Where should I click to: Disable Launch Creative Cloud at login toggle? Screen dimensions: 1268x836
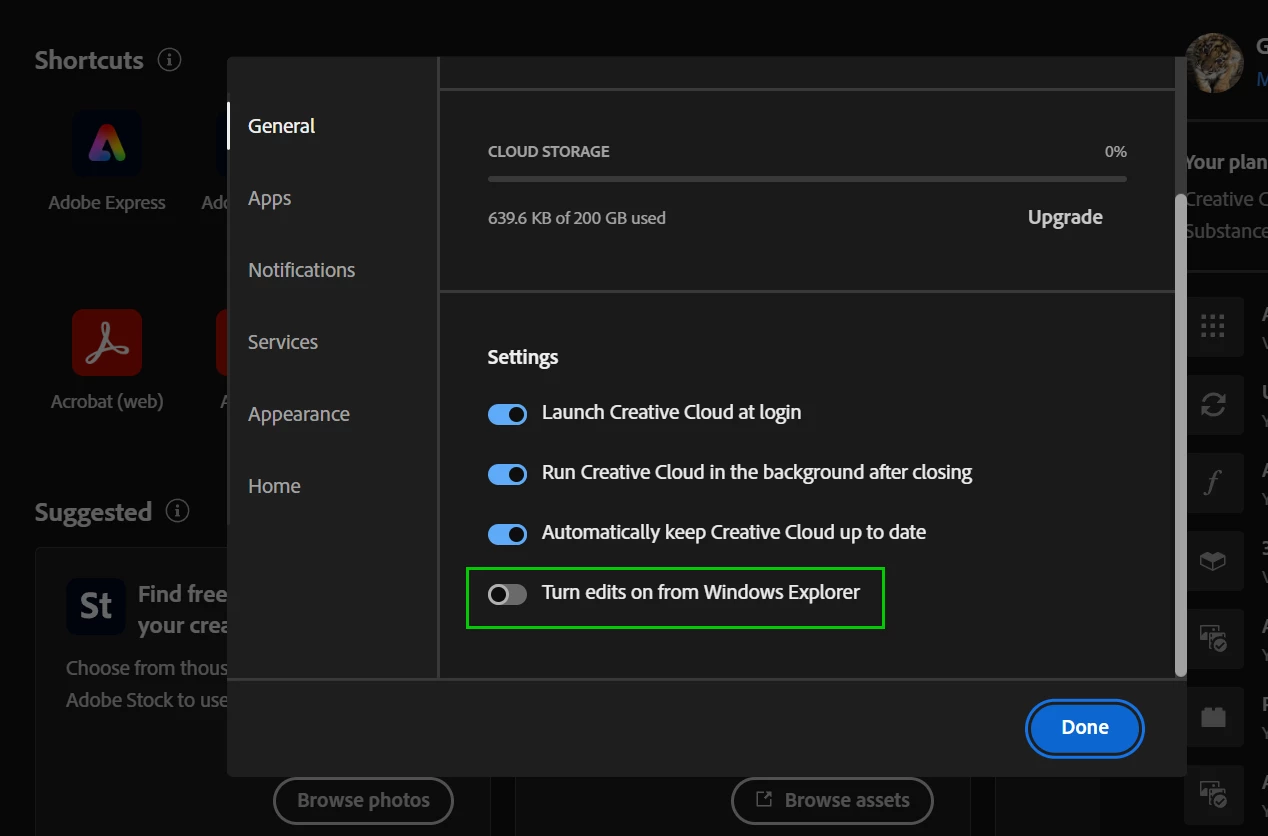coord(507,414)
